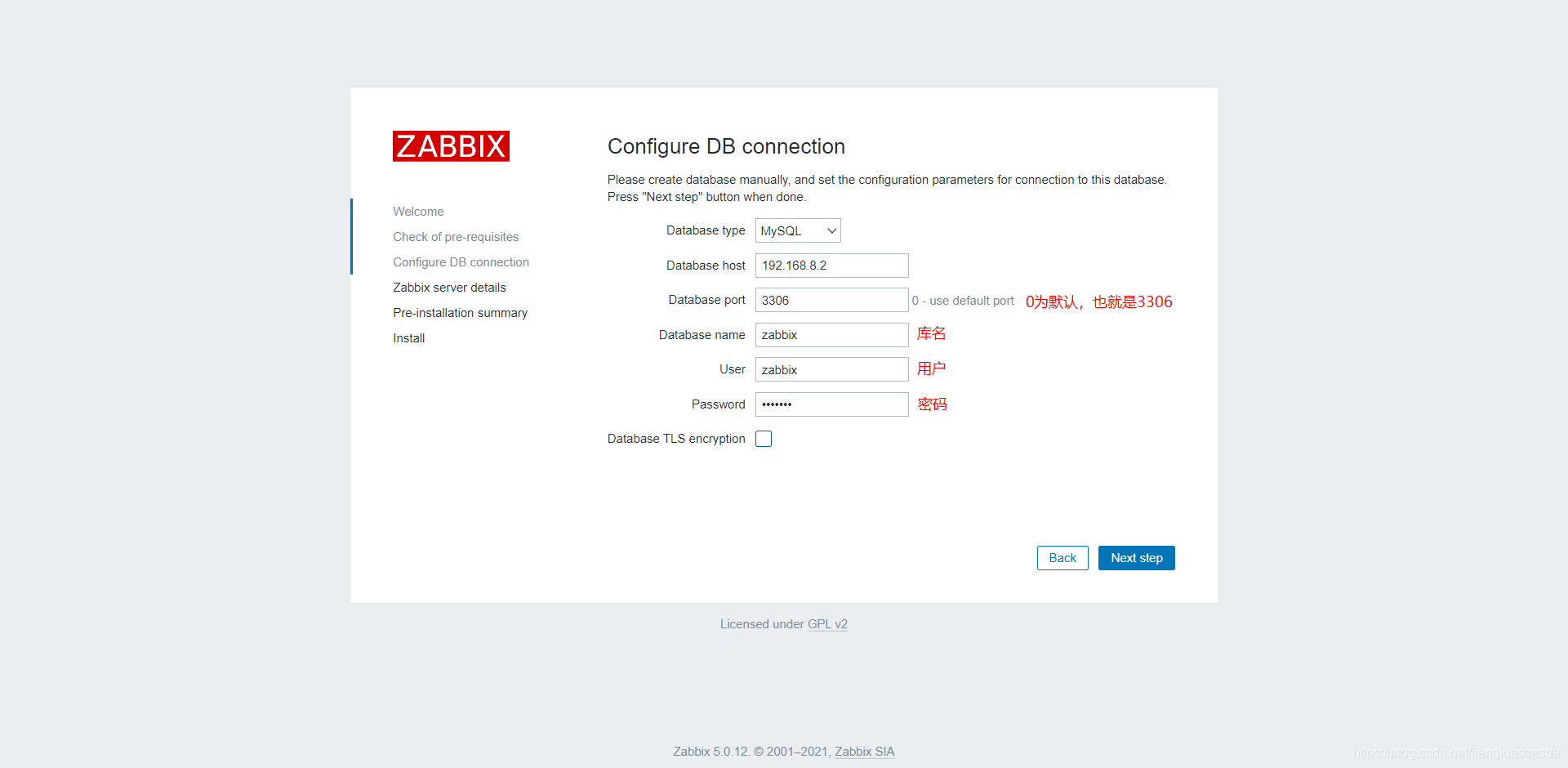Click the User input field
The image size is (1568, 768).
[831, 369]
